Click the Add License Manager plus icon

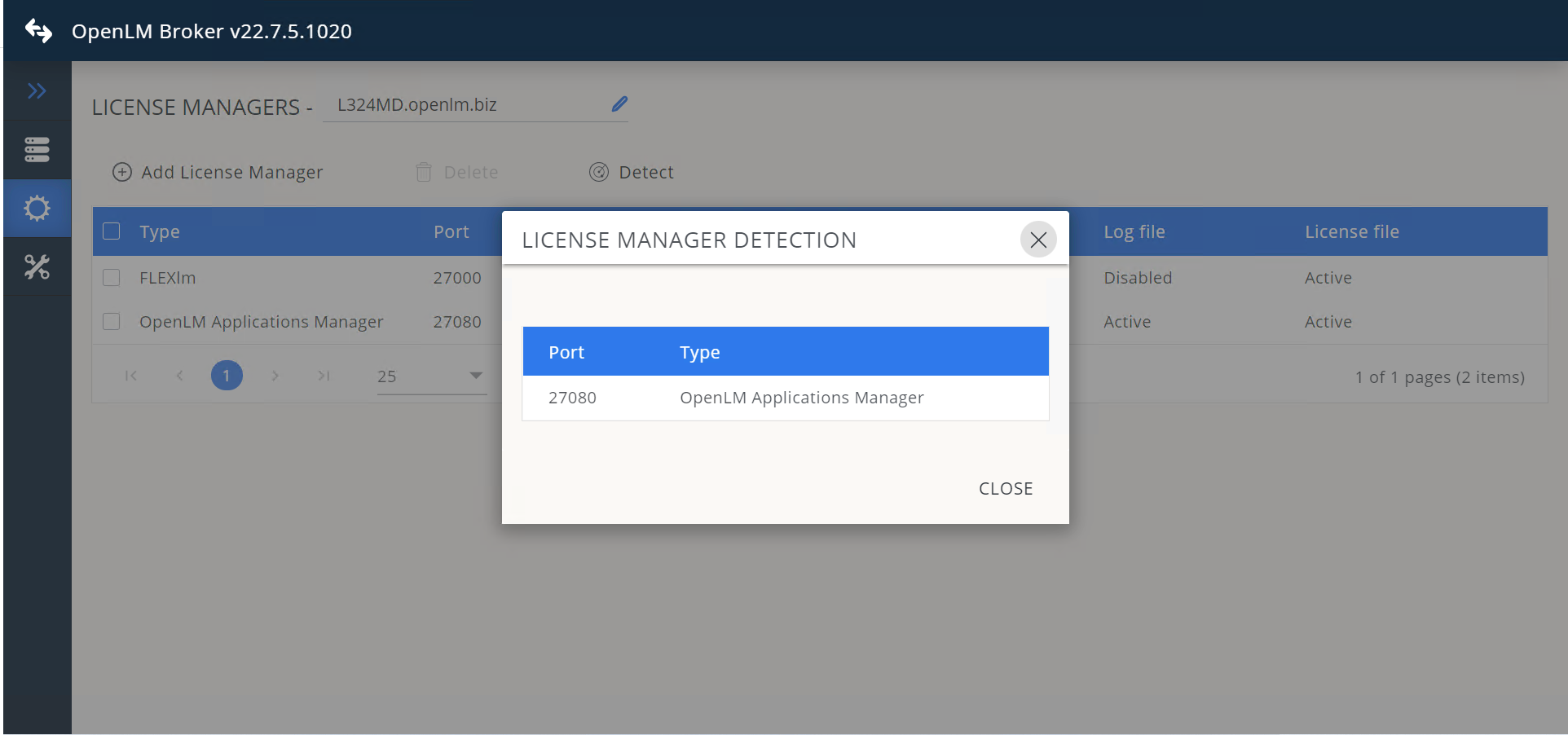point(122,172)
